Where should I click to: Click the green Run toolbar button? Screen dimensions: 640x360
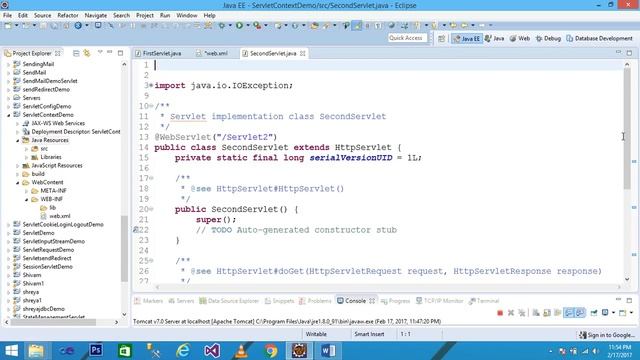coord(239,25)
